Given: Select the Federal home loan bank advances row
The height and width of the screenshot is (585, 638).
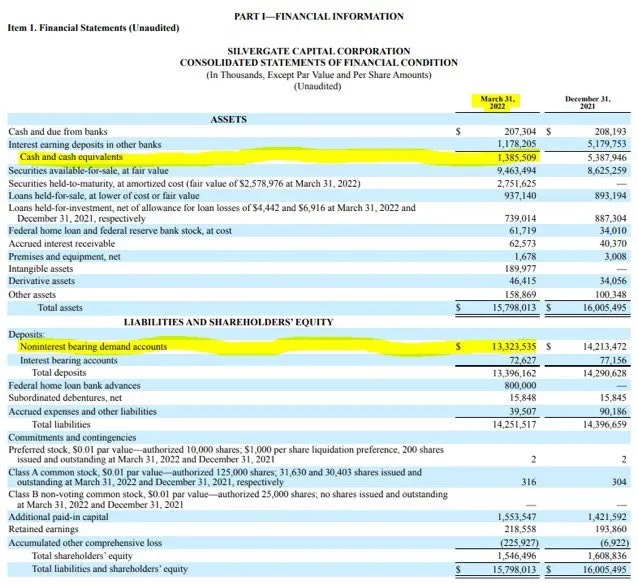Looking at the screenshot, I should 78,385.
